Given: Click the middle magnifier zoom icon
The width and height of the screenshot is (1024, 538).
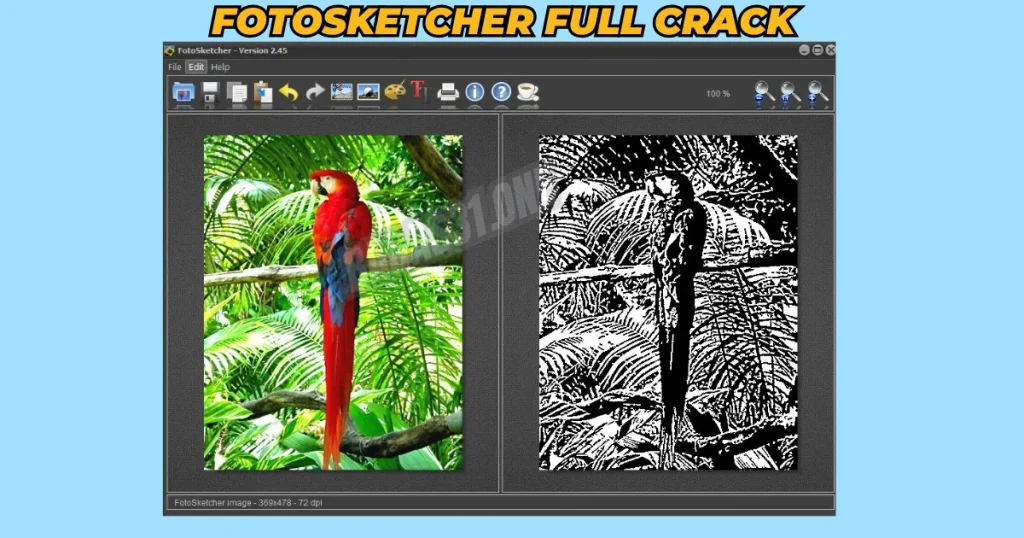Looking at the screenshot, I should click(790, 94).
